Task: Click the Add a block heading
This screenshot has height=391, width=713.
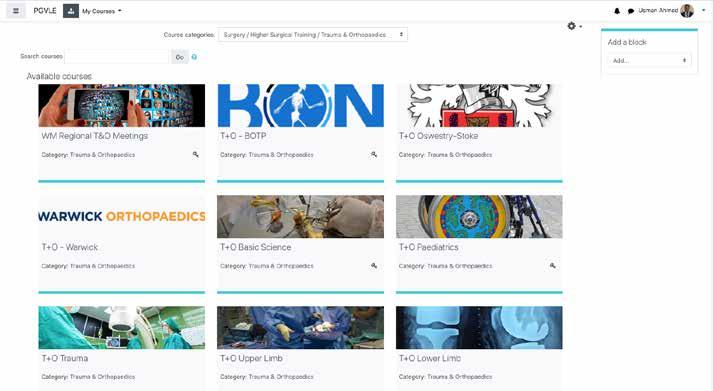Action: pyautogui.click(x=627, y=42)
